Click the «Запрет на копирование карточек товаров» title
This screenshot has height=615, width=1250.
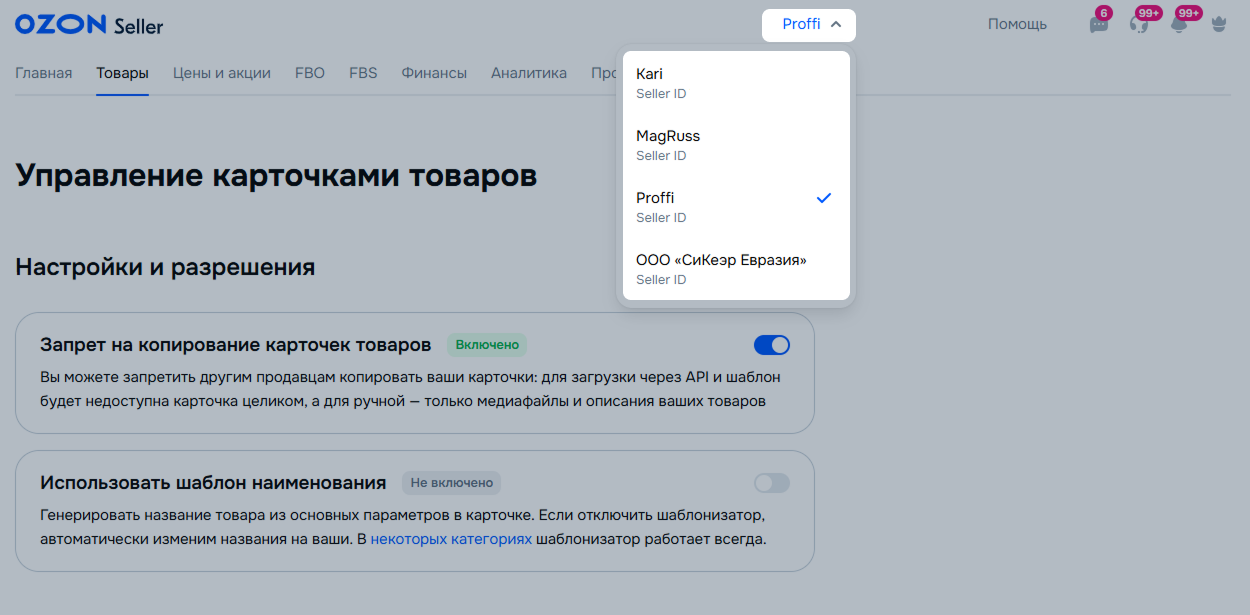[x=236, y=345]
